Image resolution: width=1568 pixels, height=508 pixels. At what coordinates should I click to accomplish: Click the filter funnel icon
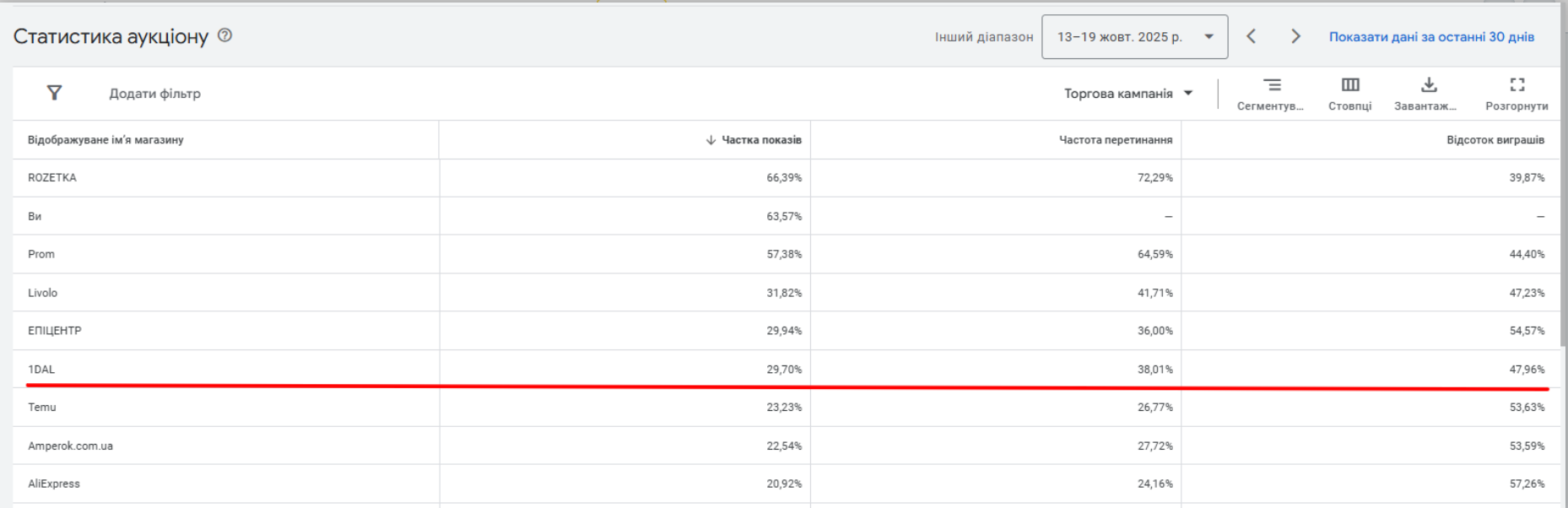tap(54, 93)
